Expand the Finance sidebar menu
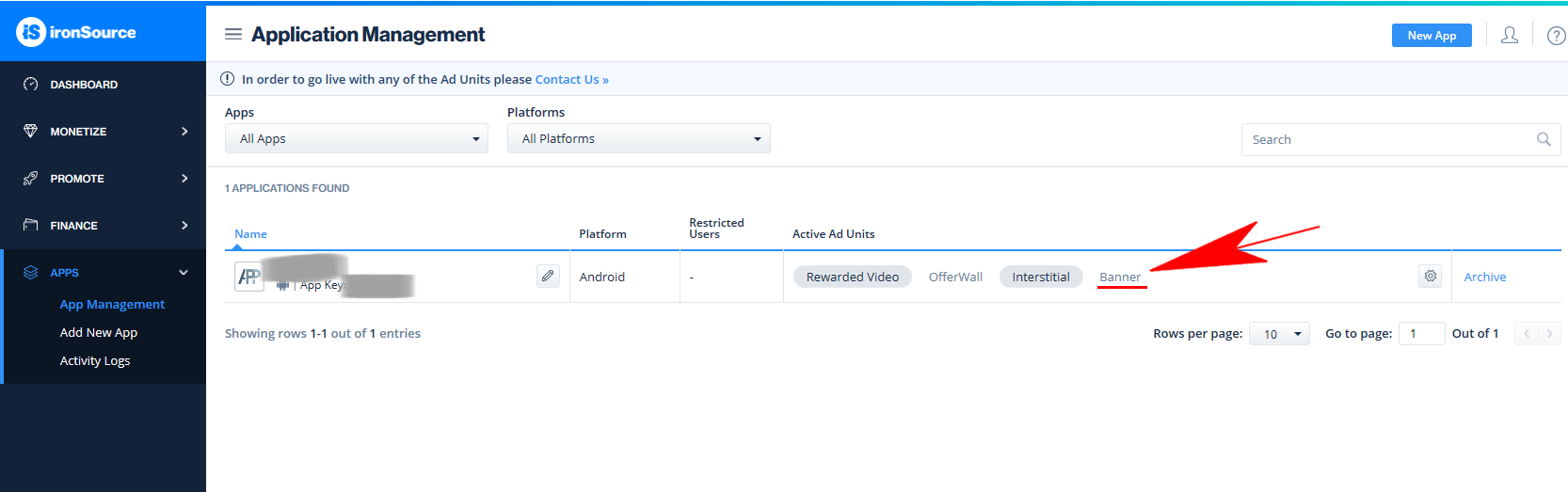 click(103, 226)
